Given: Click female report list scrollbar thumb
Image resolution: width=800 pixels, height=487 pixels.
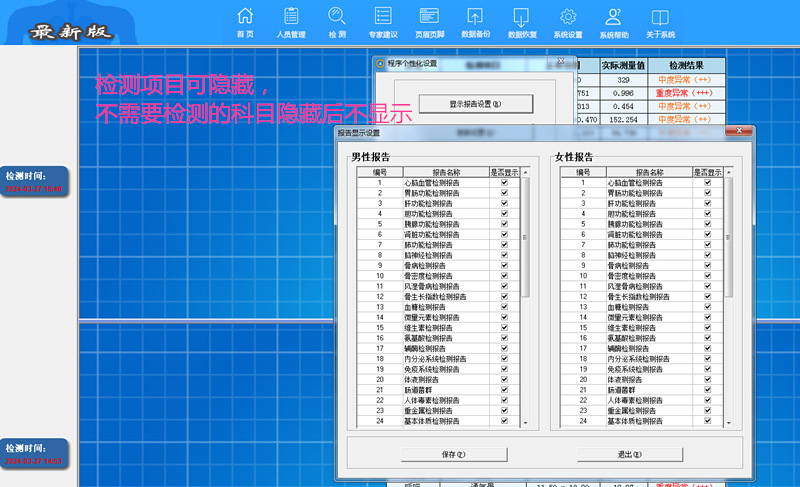Looking at the screenshot, I should 729,238.
